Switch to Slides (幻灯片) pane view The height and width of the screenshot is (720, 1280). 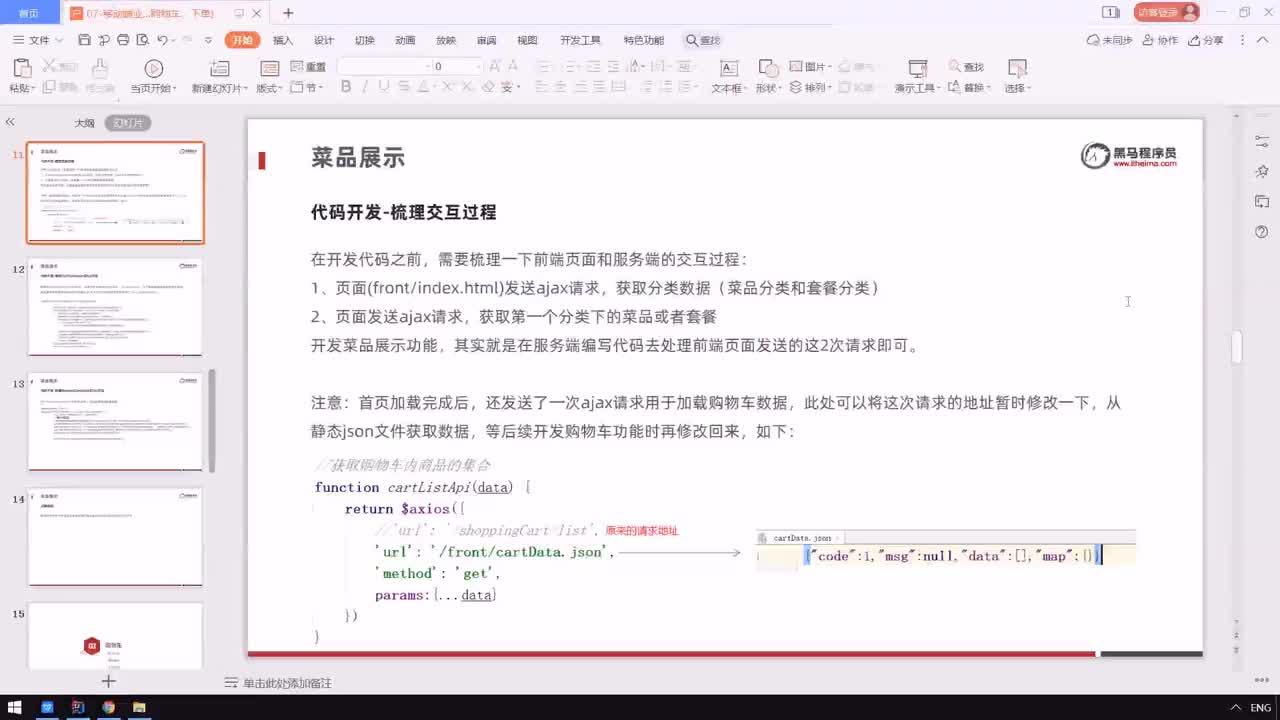pyautogui.click(x=128, y=123)
